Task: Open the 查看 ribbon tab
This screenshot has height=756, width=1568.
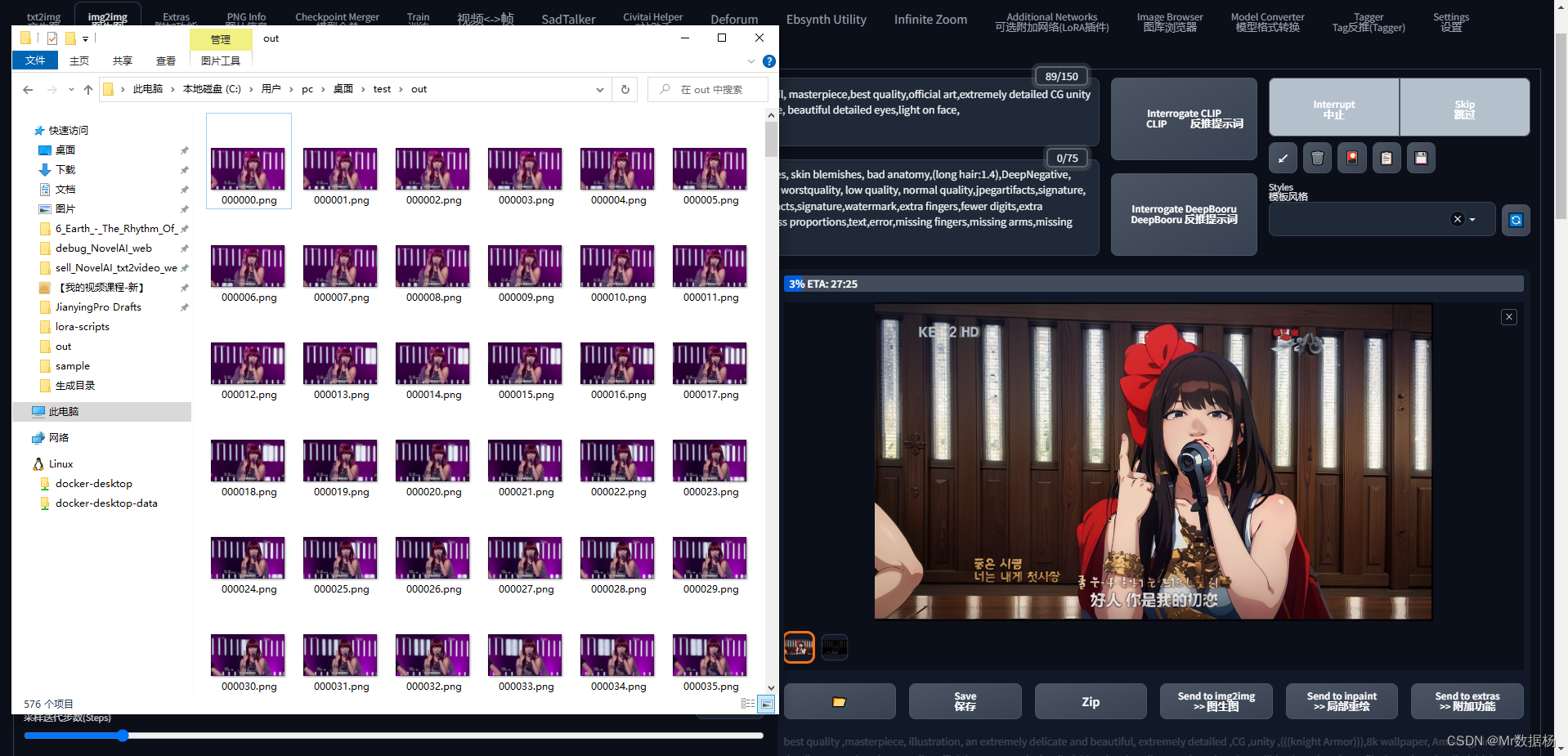Action: pos(166,60)
